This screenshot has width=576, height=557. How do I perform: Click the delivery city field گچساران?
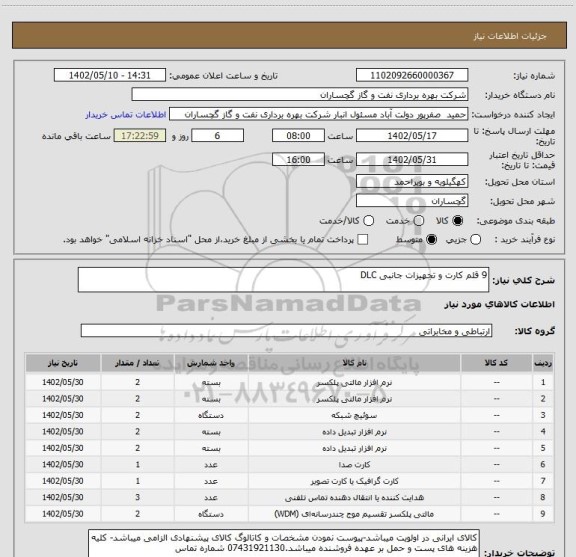(x=412, y=201)
